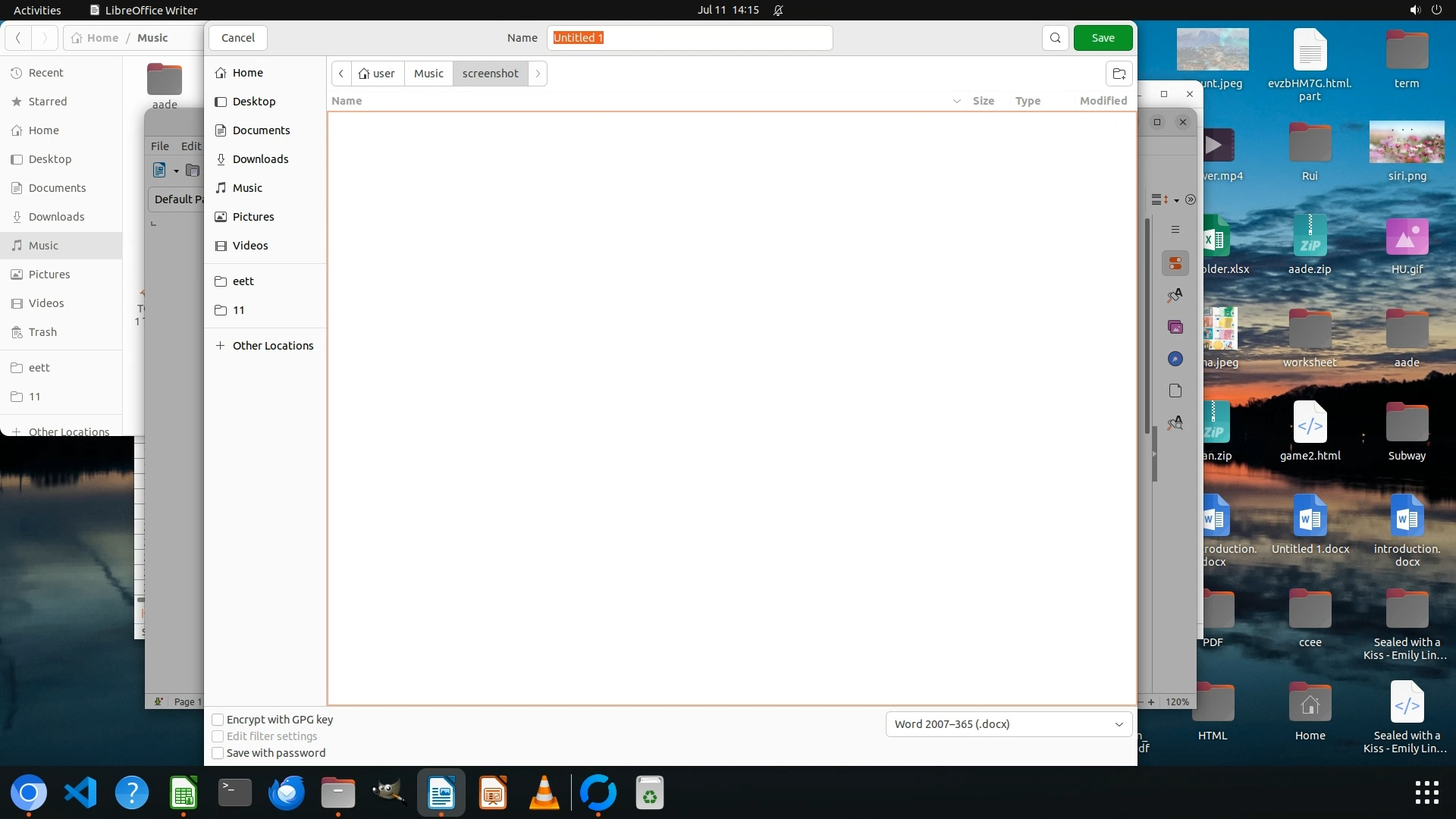Create new folder using the folder icon
1456x819 pixels.
pos(1119,74)
